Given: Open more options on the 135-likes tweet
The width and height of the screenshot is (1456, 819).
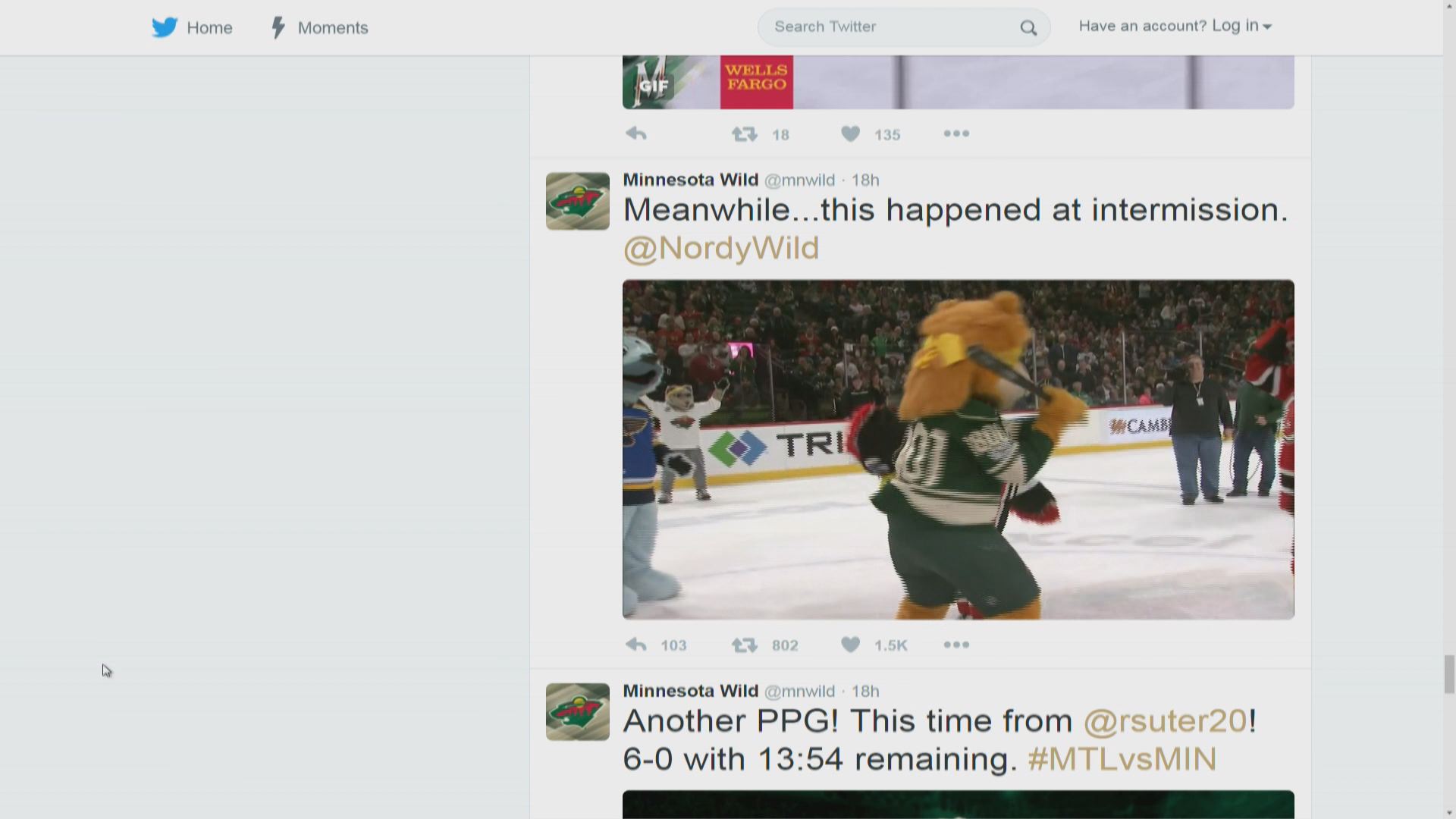Looking at the screenshot, I should (x=956, y=133).
